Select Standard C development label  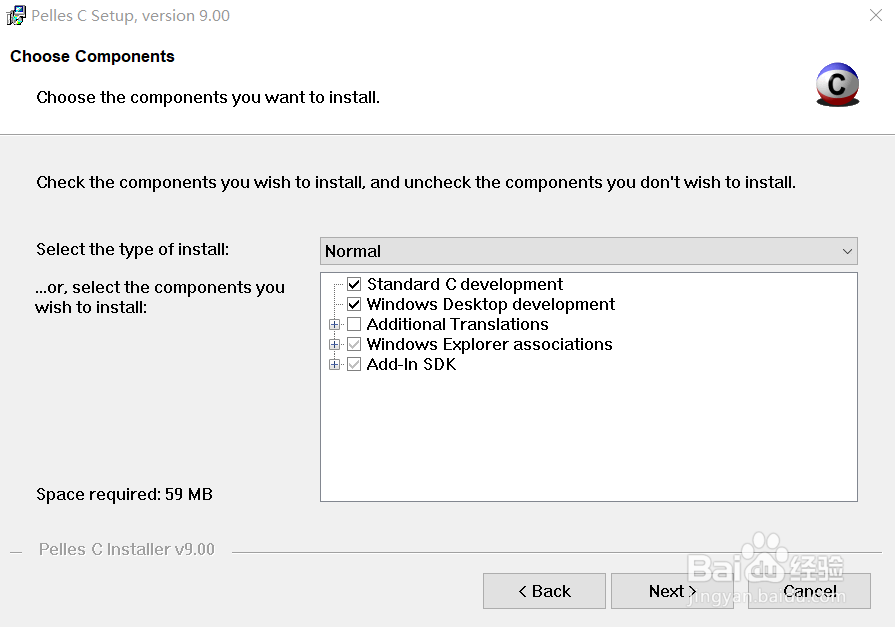click(465, 285)
